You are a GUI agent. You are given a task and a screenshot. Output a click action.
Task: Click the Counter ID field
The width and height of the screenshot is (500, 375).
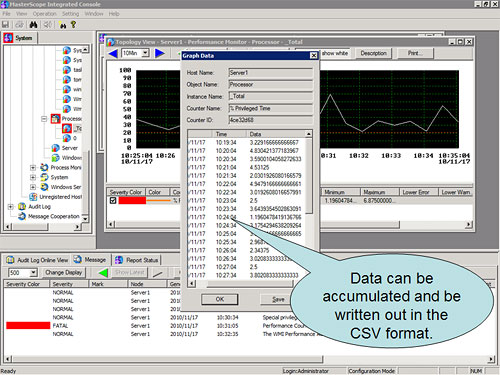point(271,120)
